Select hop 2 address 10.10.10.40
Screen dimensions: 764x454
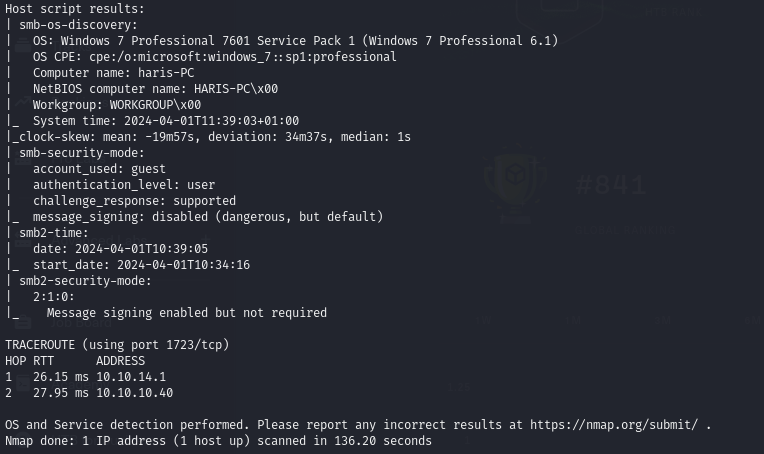(134, 393)
